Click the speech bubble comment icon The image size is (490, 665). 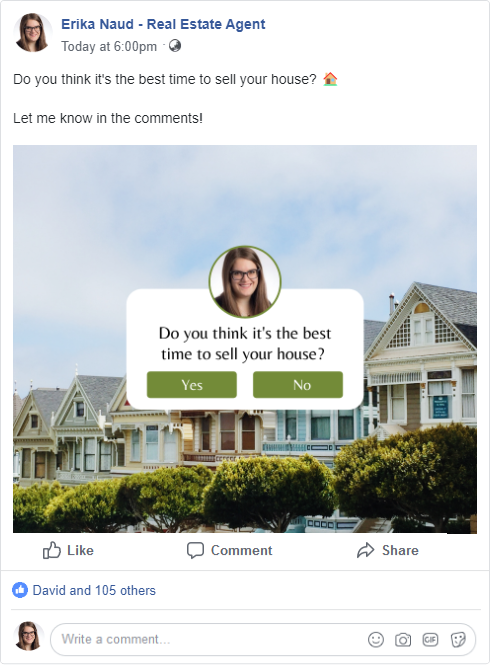[x=195, y=550]
